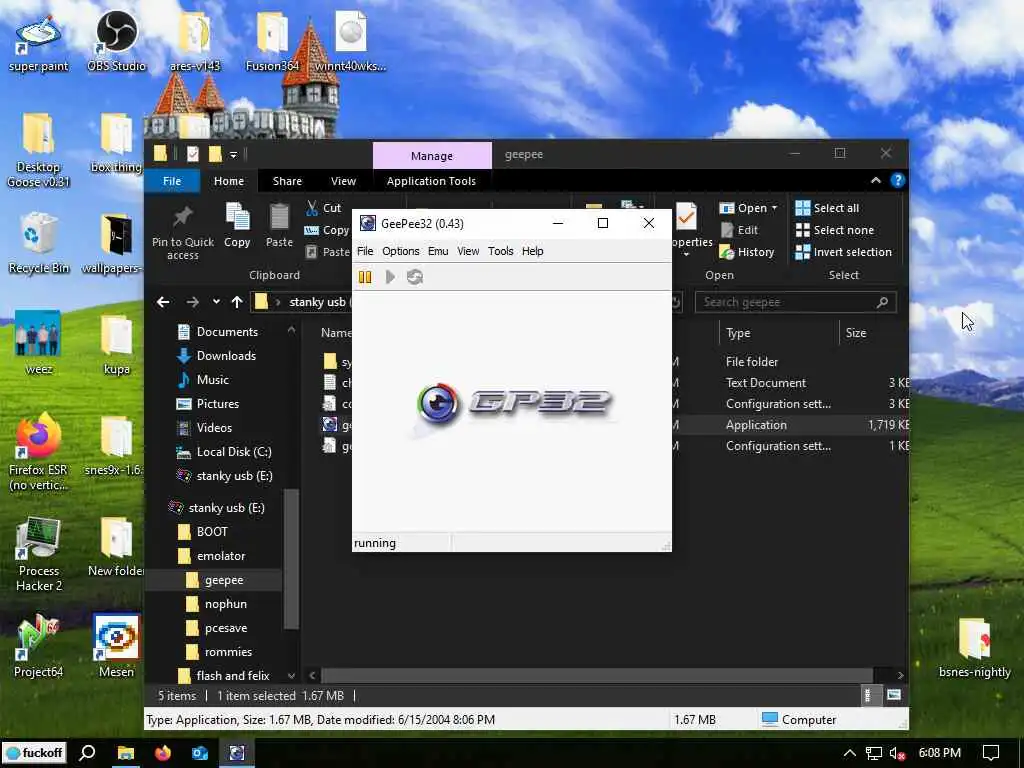The height and width of the screenshot is (768, 1024).
Task: Click Select all in ribbon
Action: [827, 208]
